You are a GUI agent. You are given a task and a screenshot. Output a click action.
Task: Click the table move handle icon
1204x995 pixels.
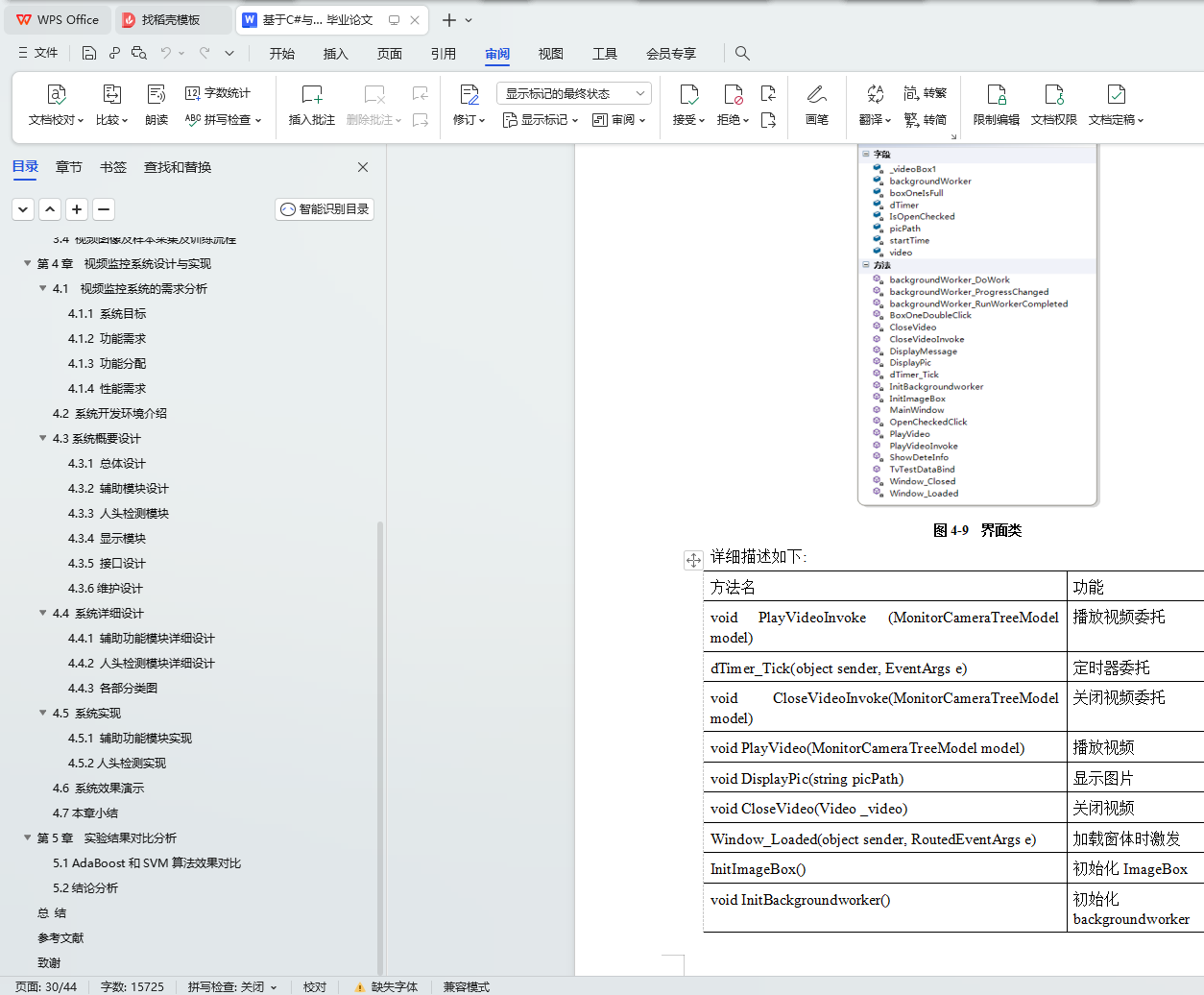(x=693, y=560)
